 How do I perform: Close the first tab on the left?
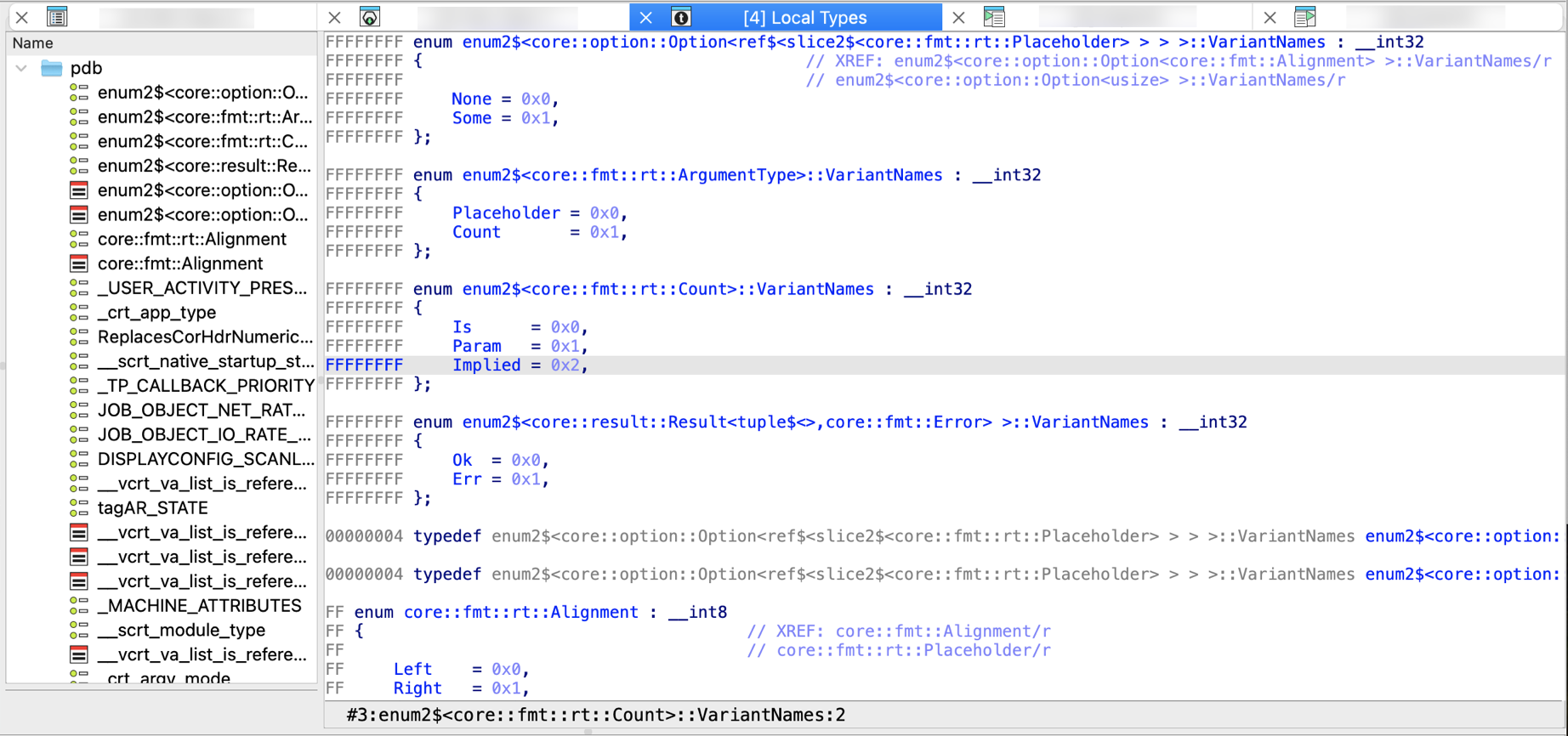pyautogui.click(x=22, y=17)
